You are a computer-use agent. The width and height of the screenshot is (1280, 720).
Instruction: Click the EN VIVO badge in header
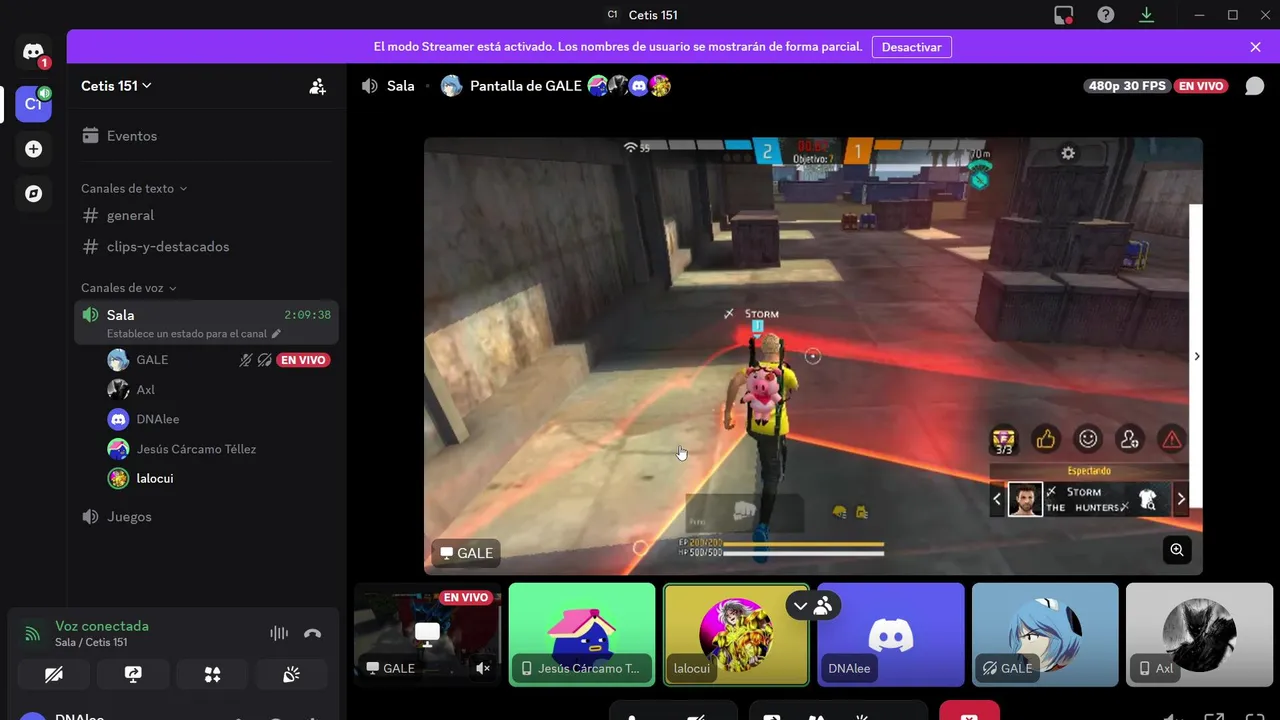[1201, 86]
